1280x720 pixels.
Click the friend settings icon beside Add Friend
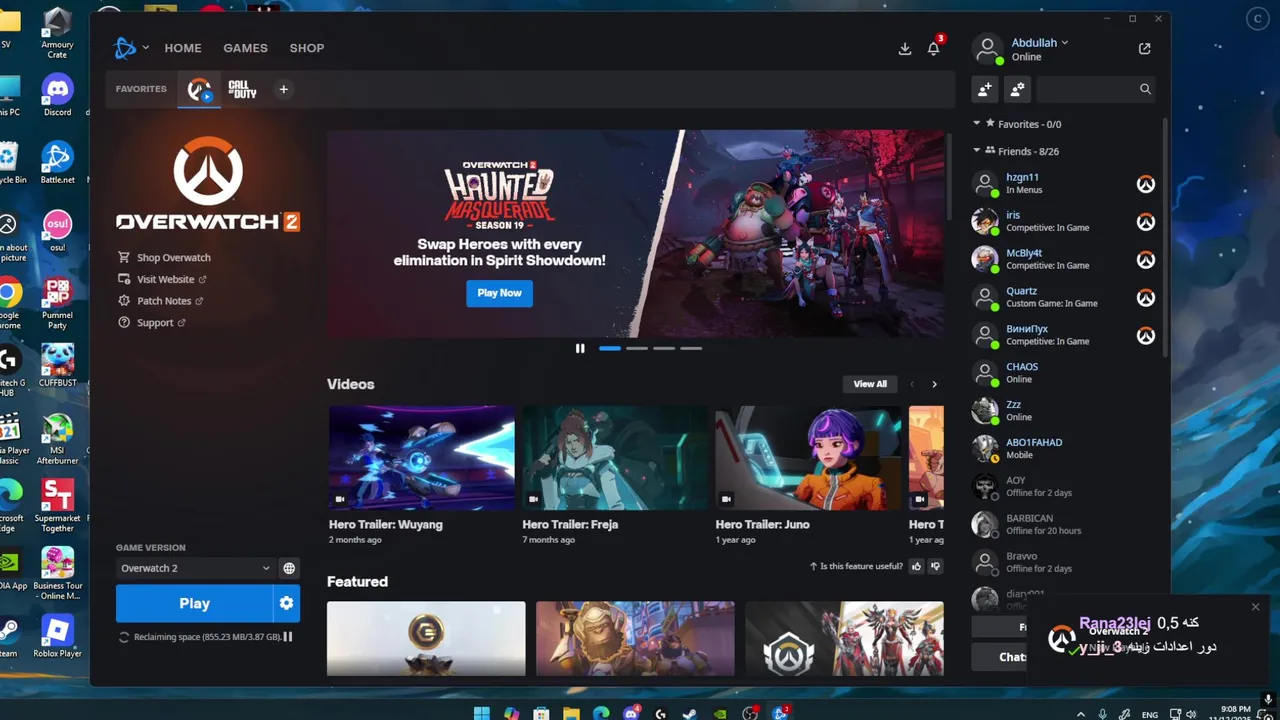[x=1017, y=89]
